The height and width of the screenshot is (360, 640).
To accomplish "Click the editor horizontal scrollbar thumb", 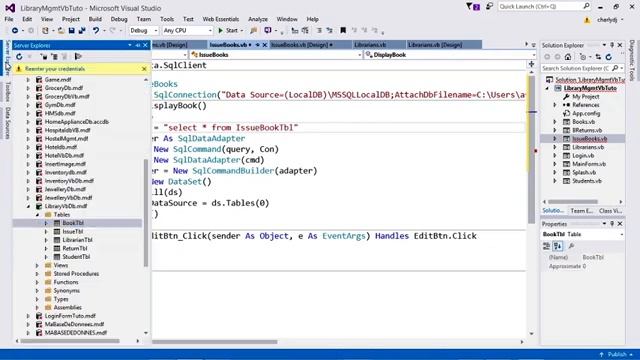I will click(215, 342).
